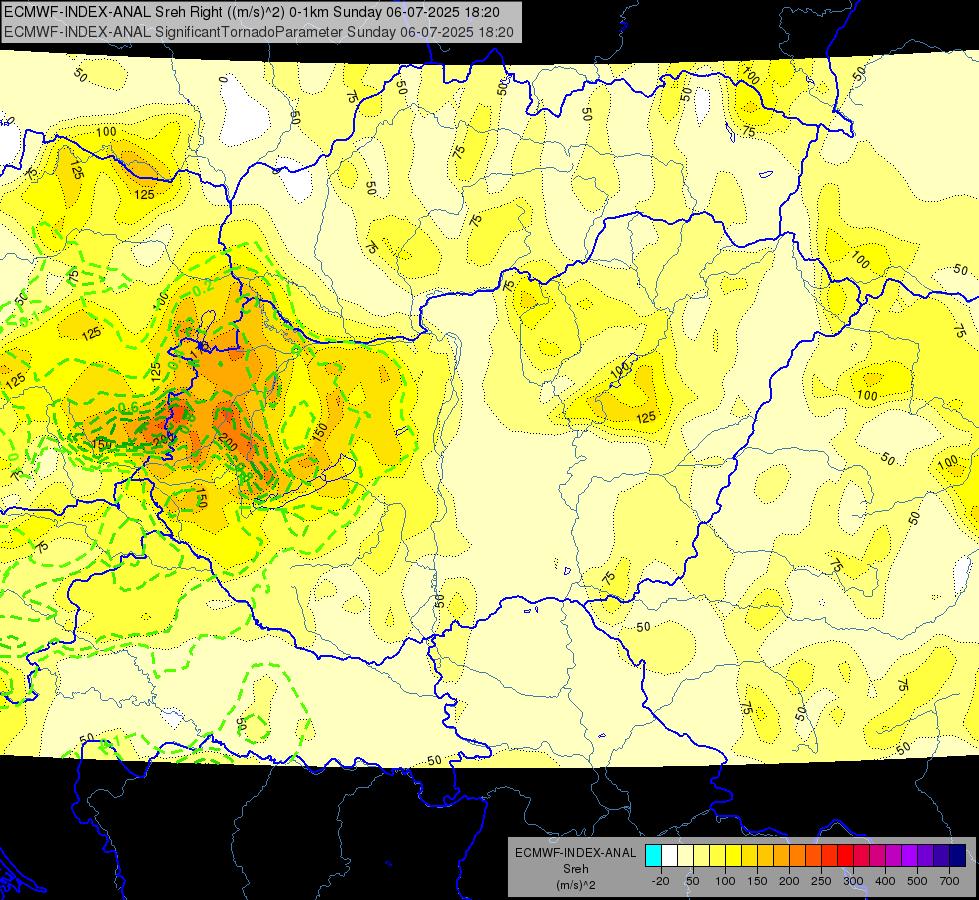
Task: Click the green 0.6 tornado parameter contour label
Action: pyautogui.click(x=128, y=408)
